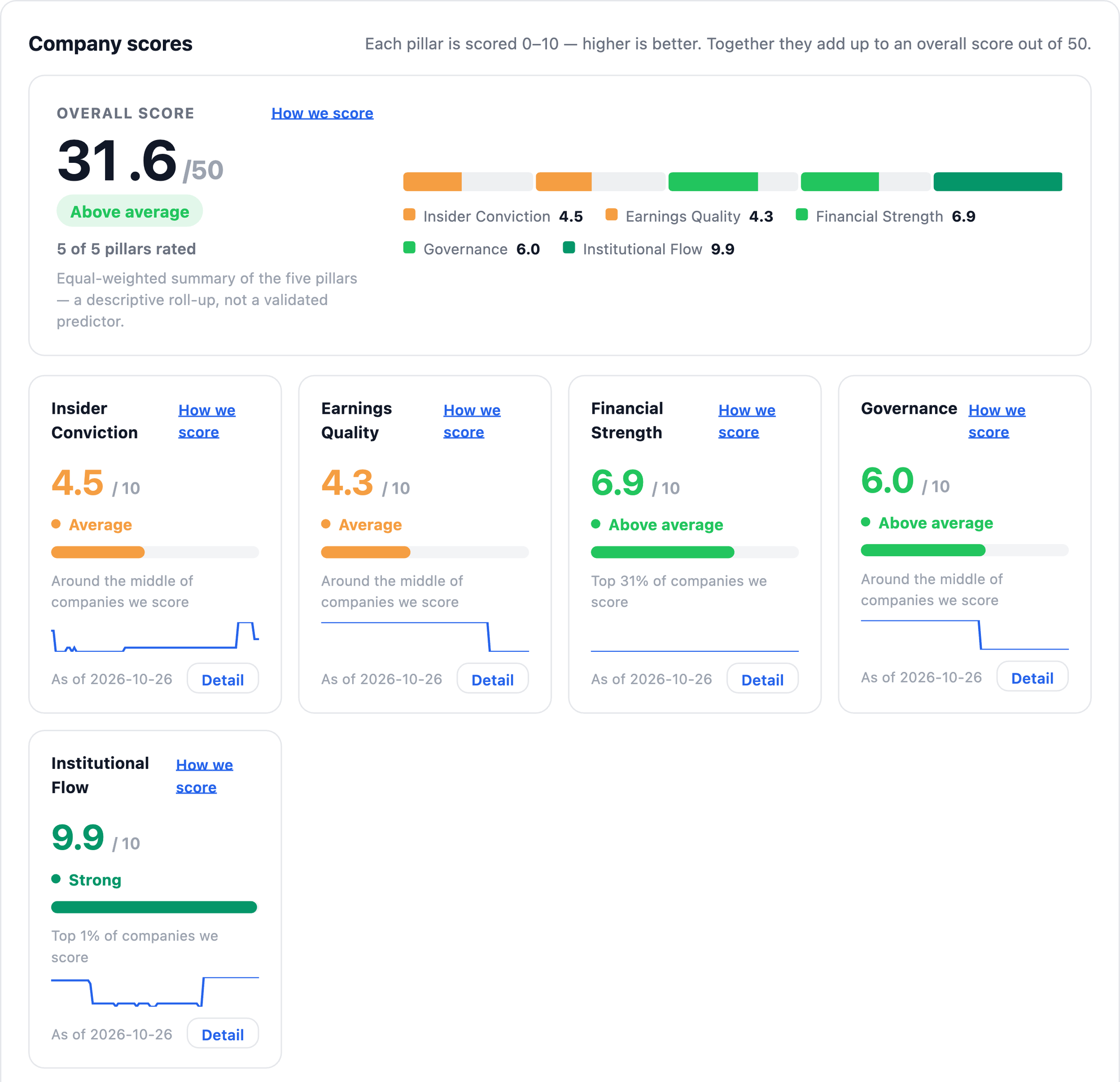1120x1082 pixels.
Task: Click the Financial Strength card progress bar
Action: 695,552
